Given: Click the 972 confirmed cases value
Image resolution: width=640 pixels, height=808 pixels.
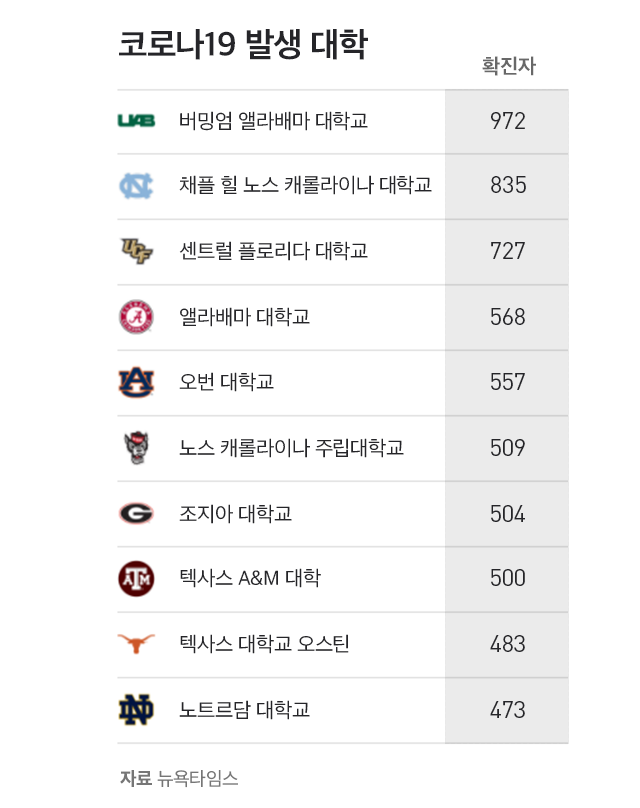Looking at the screenshot, I should click(x=508, y=121).
